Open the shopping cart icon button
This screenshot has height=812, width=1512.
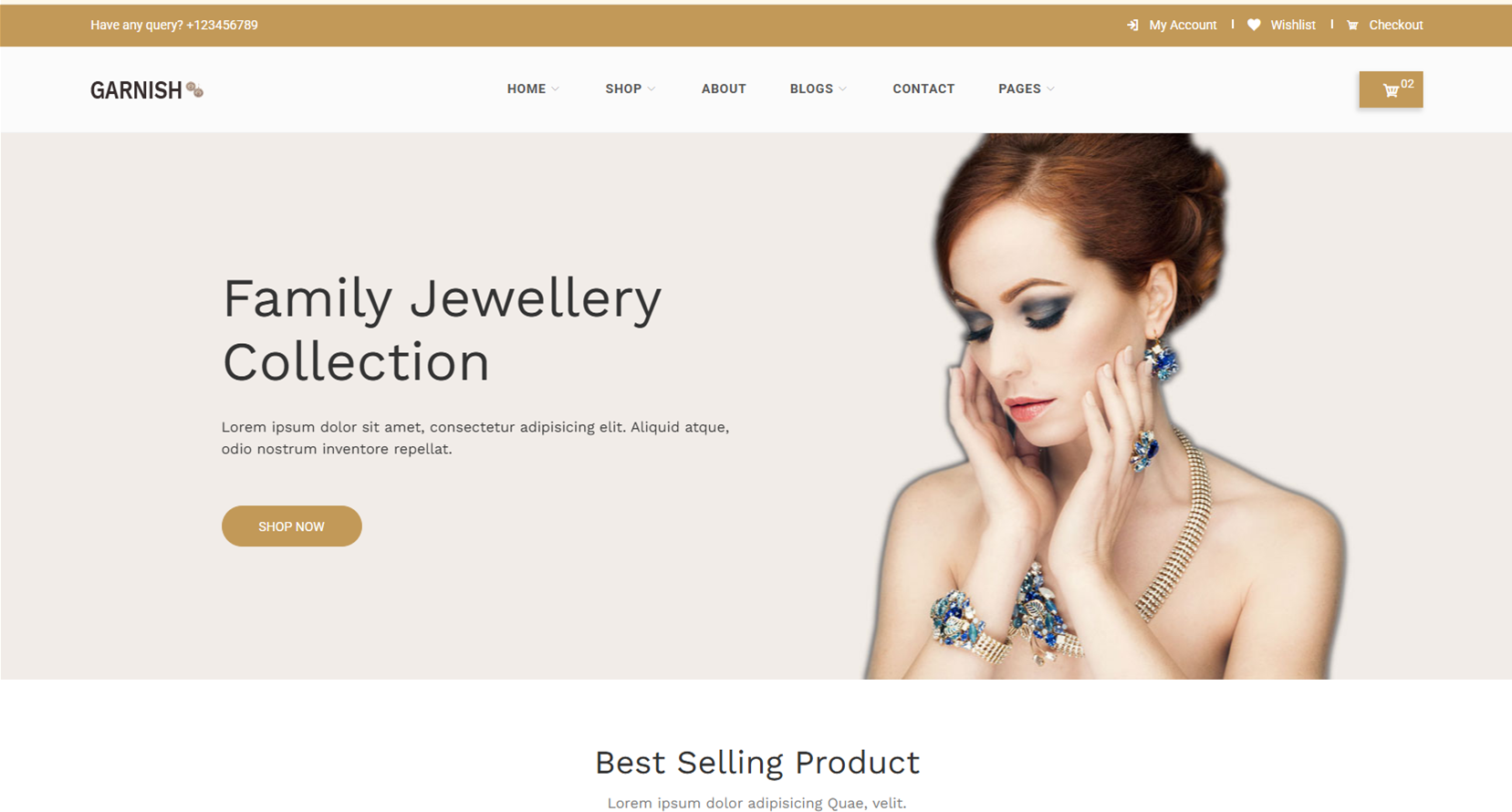(x=1391, y=89)
